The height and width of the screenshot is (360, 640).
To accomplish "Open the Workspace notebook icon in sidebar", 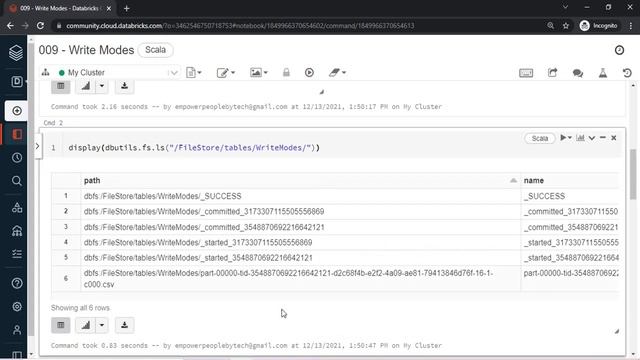I will pyautogui.click(x=17, y=134).
